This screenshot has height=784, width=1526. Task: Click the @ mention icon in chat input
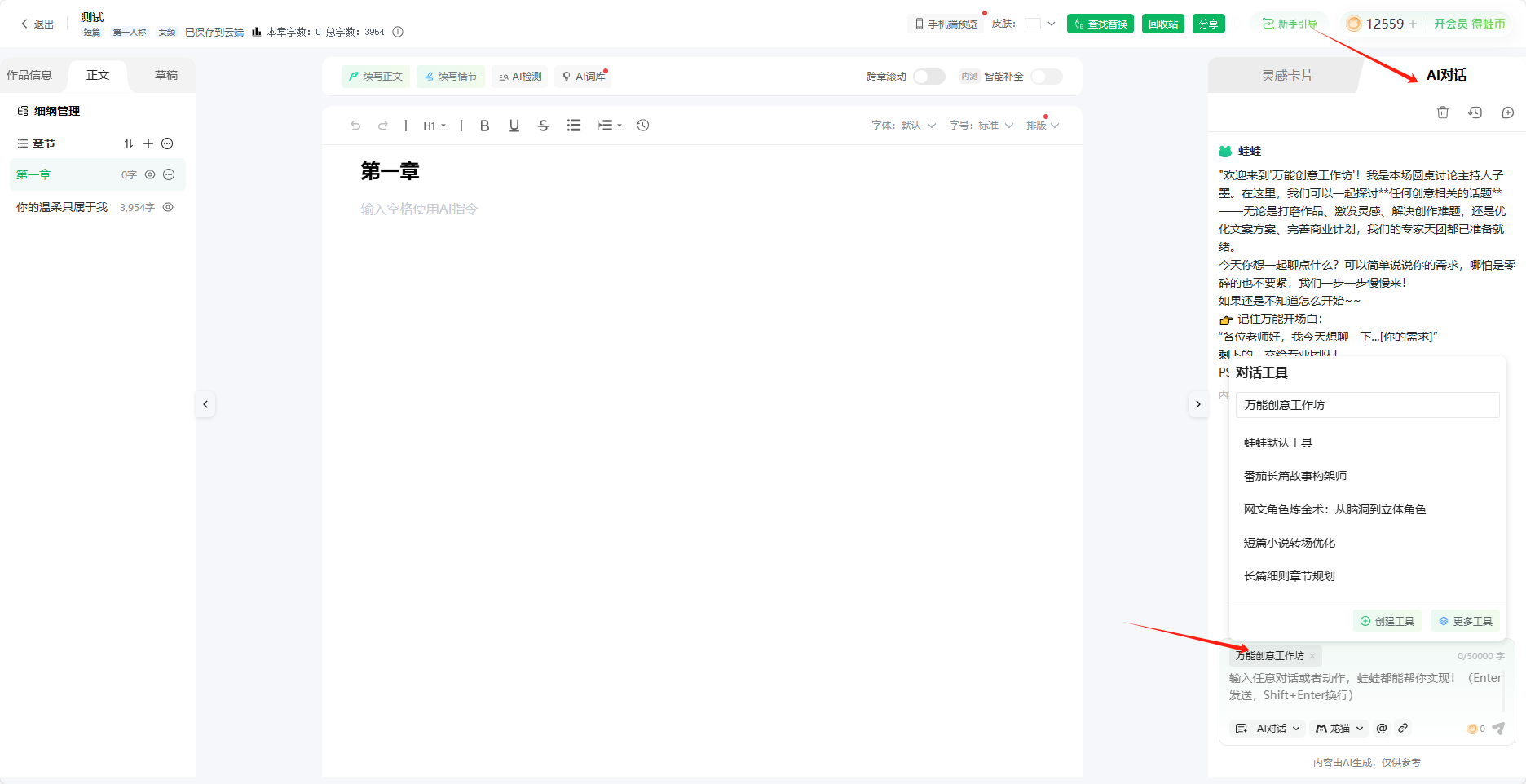(1382, 729)
